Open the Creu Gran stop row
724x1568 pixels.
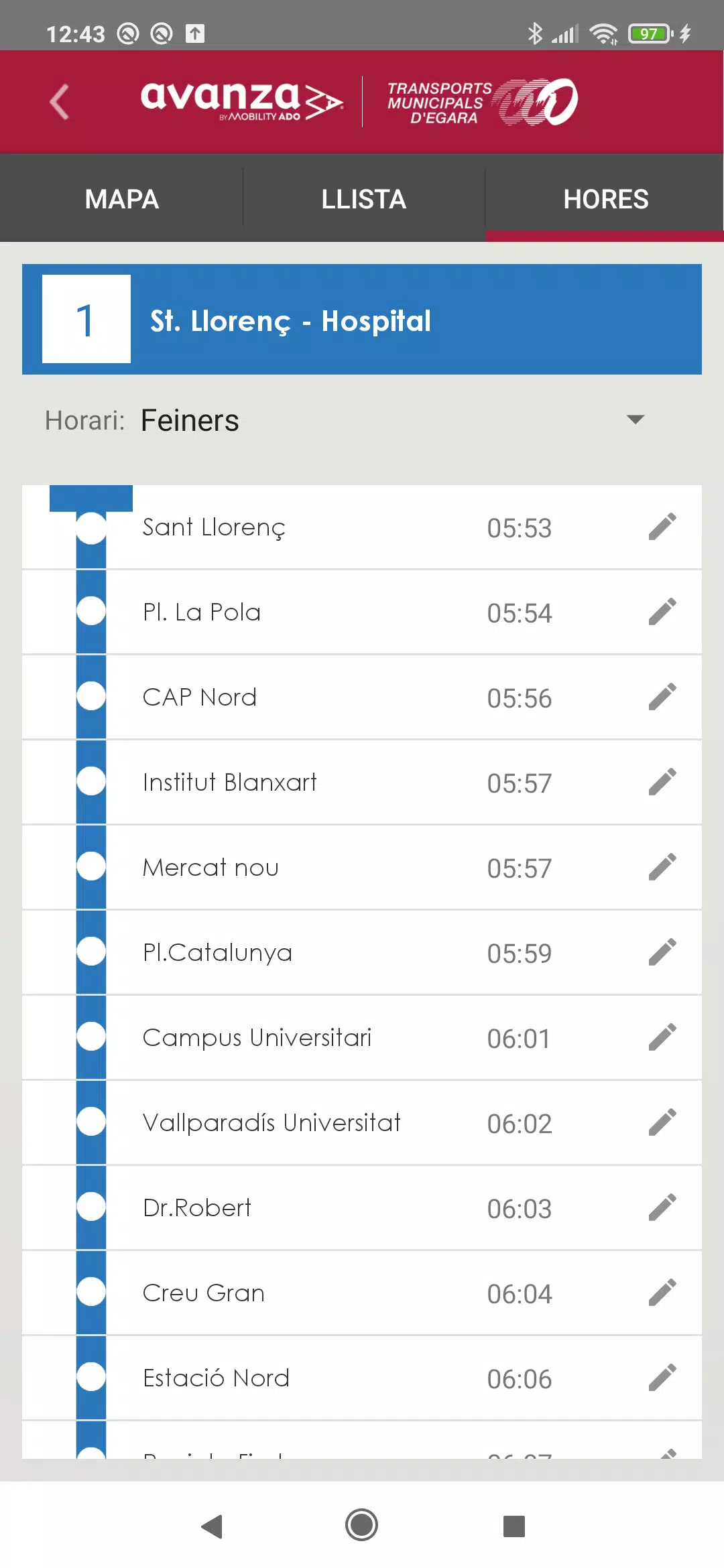click(x=362, y=1293)
